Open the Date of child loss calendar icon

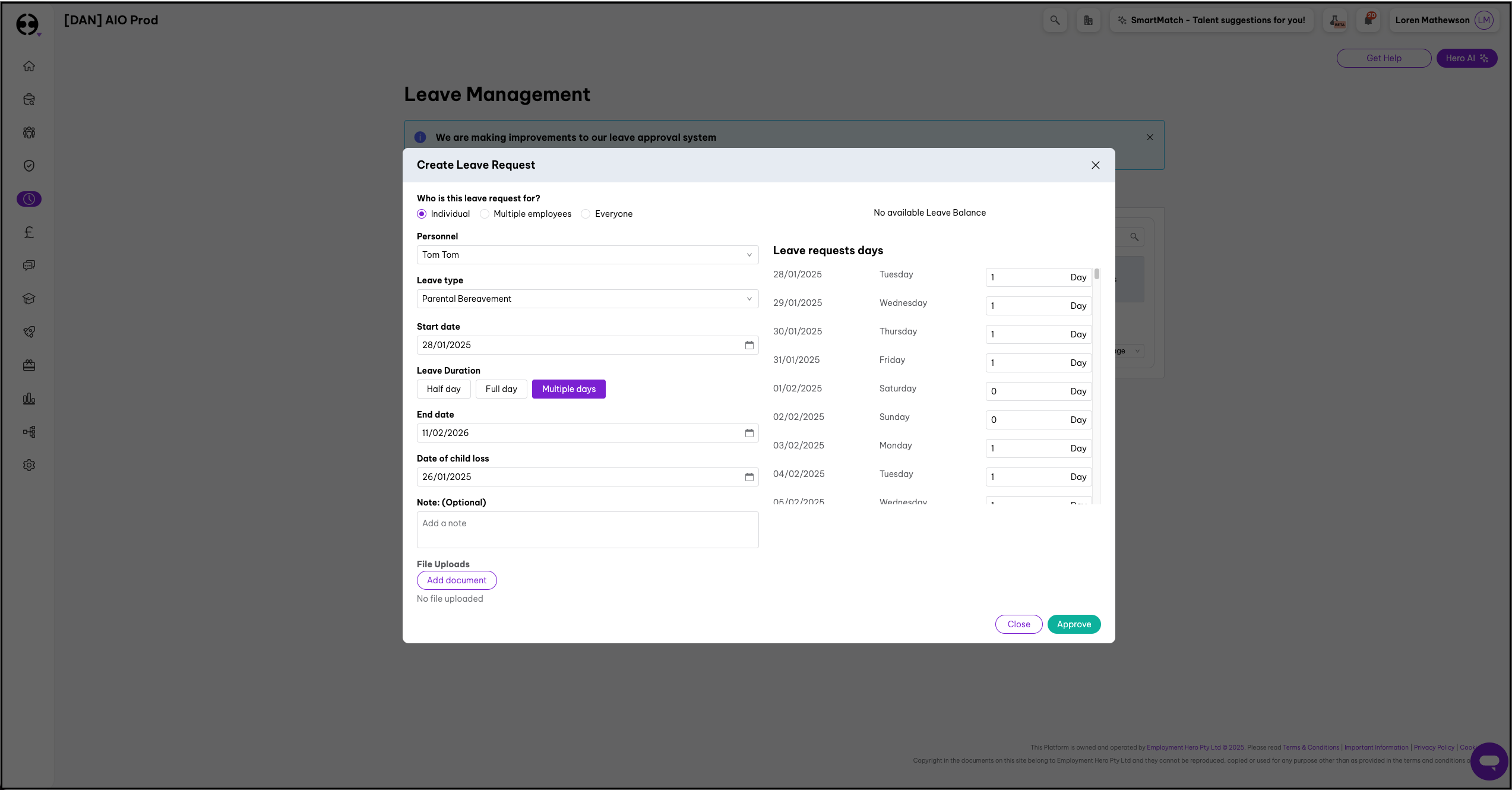point(749,477)
